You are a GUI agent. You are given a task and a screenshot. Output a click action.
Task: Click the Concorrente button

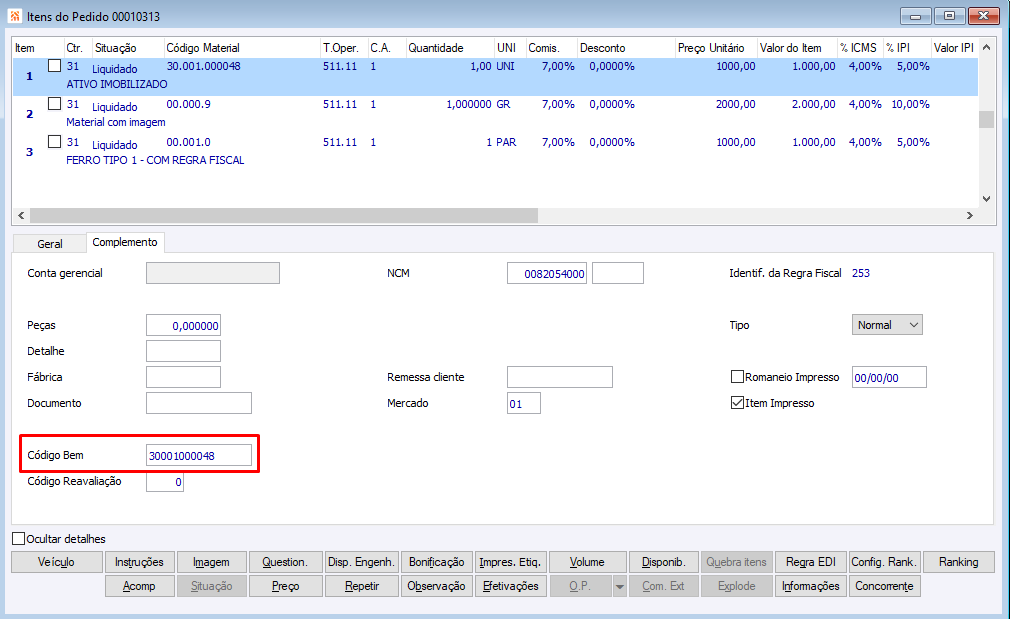pyautogui.click(x=884, y=586)
